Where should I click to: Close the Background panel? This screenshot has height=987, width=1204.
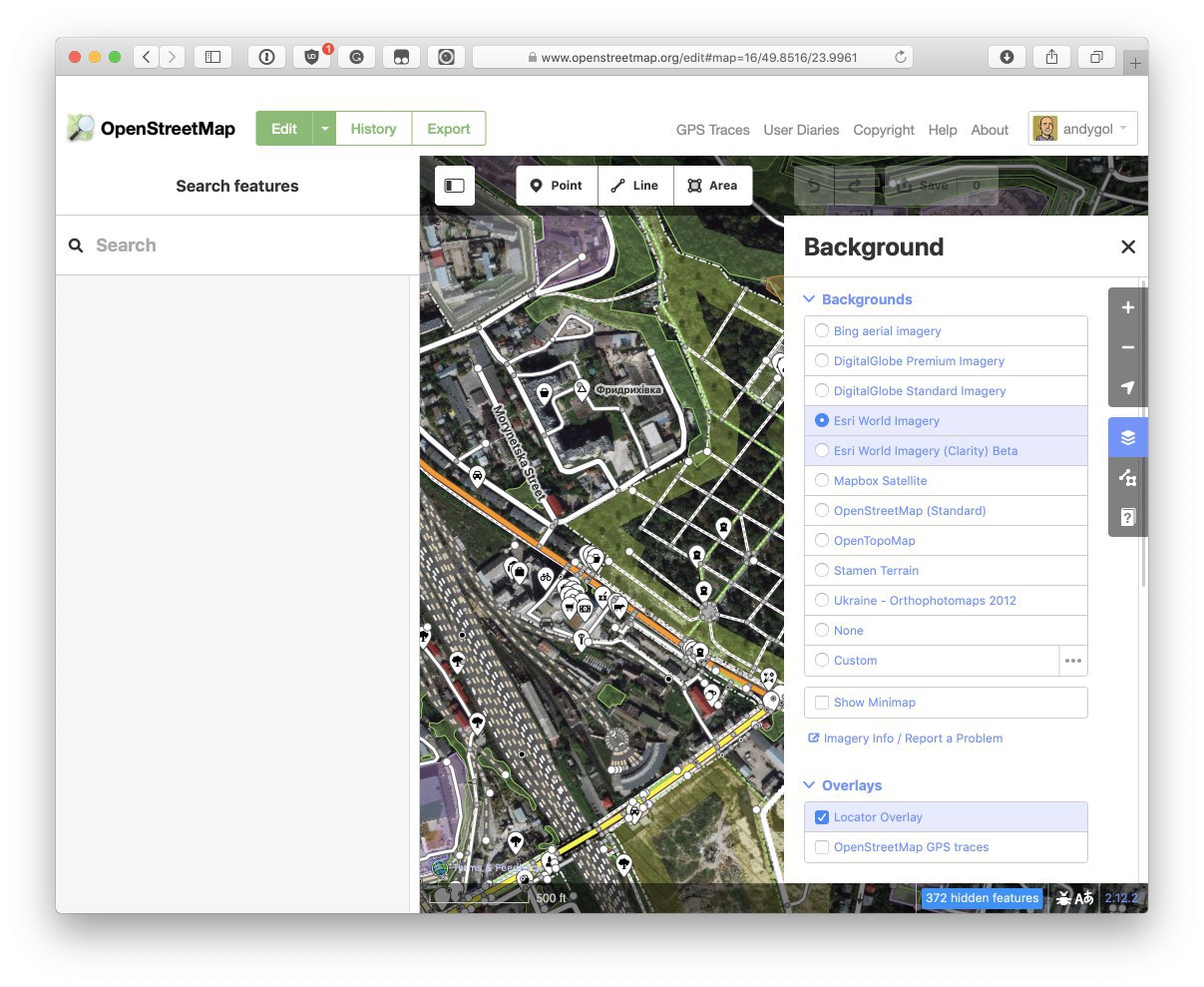pos(1128,247)
